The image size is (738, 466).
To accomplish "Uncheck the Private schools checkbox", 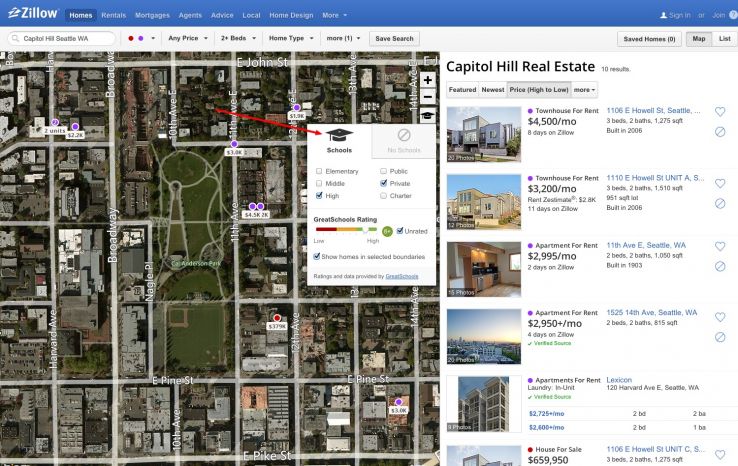I will point(383,183).
